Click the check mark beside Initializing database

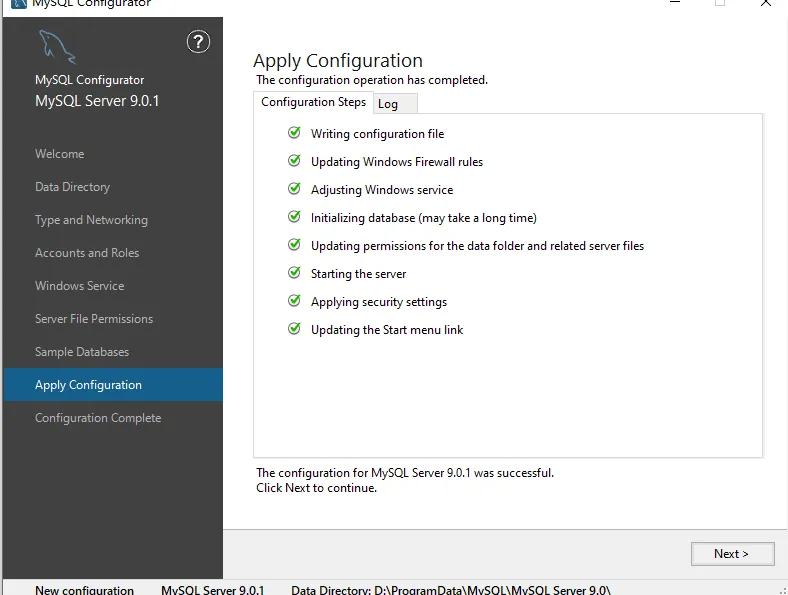(294, 217)
